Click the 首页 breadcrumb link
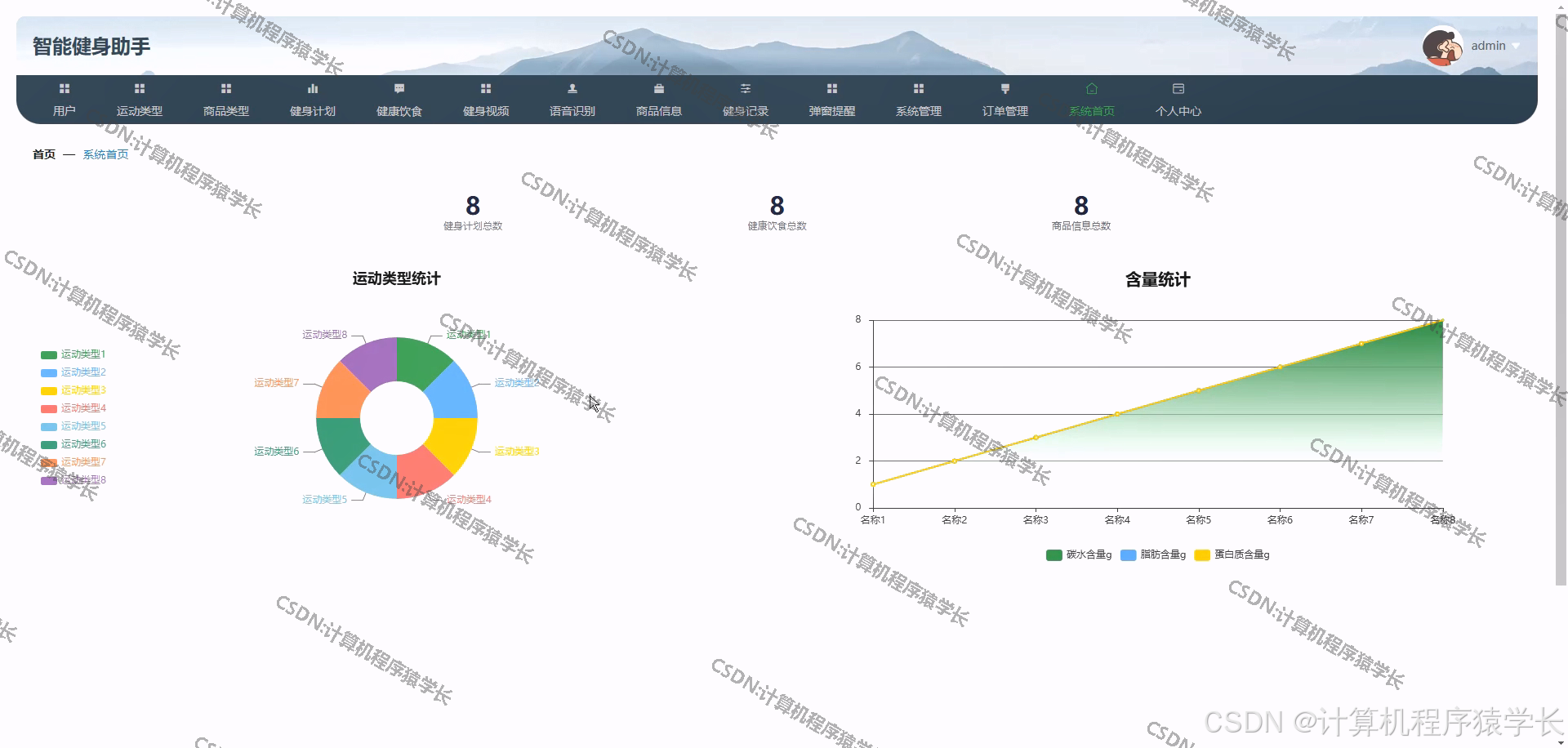Image resolution: width=1568 pixels, height=748 pixels. pyautogui.click(x=44, y=154)
